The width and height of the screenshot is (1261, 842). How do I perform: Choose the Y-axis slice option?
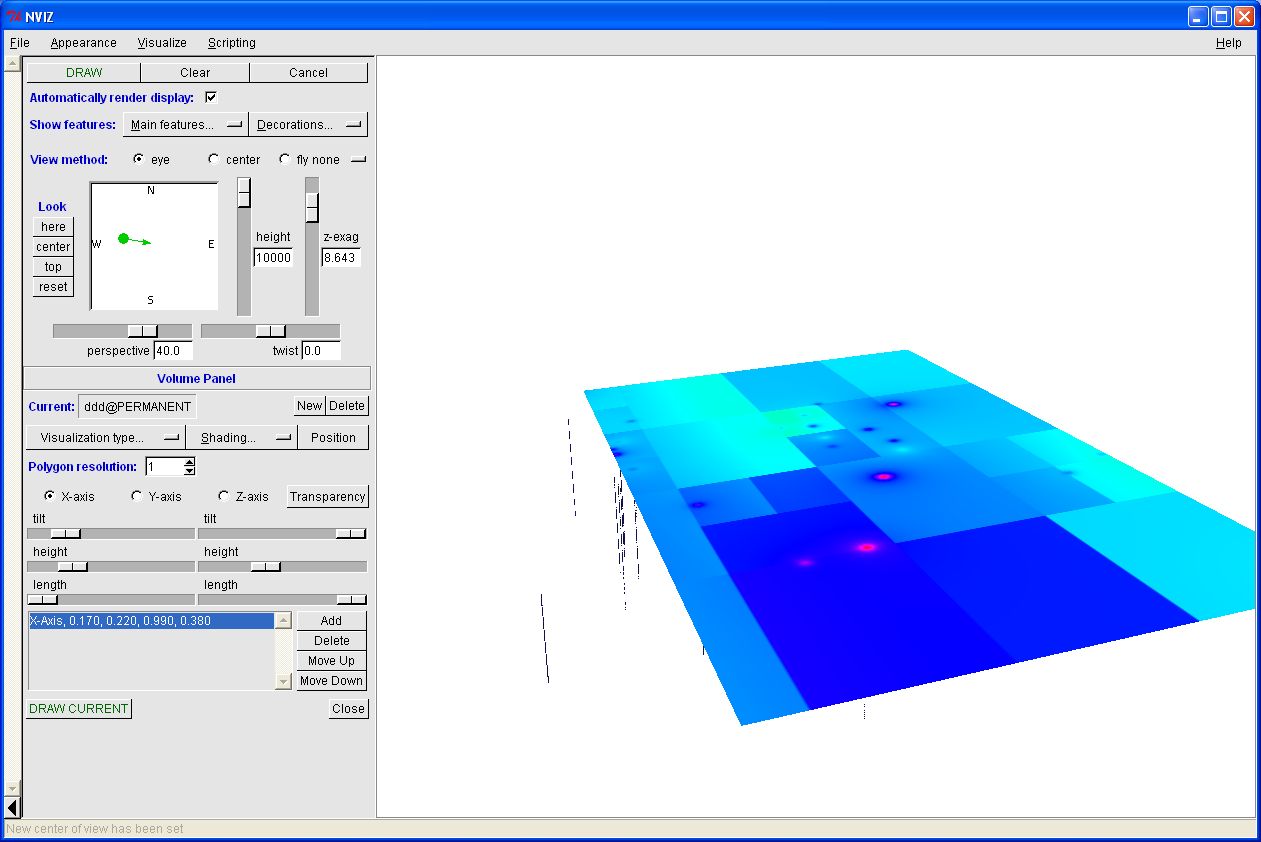point(137,496)
